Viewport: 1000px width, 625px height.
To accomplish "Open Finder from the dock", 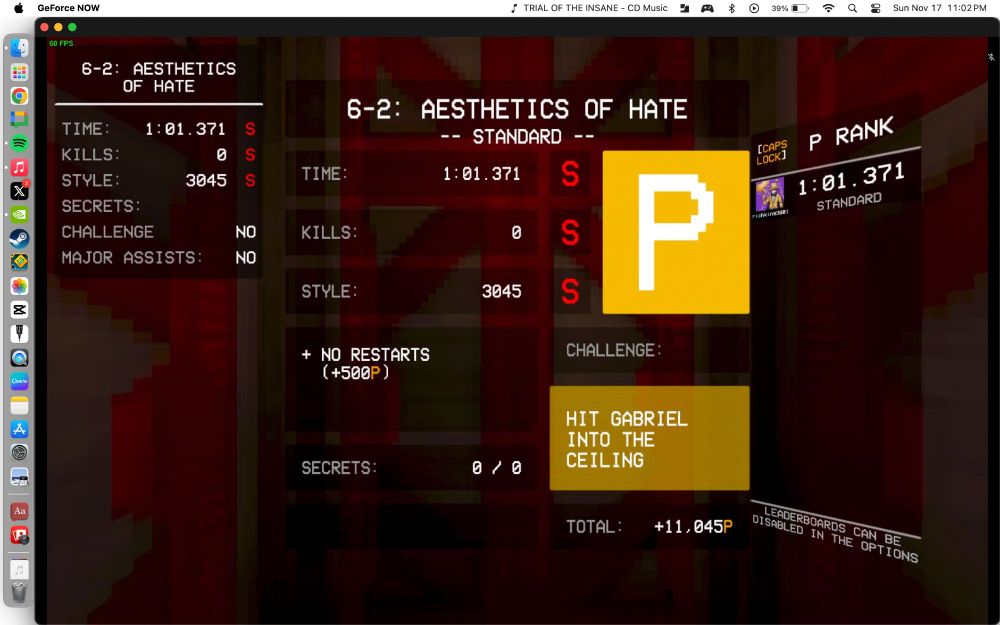I will [19, 48].
